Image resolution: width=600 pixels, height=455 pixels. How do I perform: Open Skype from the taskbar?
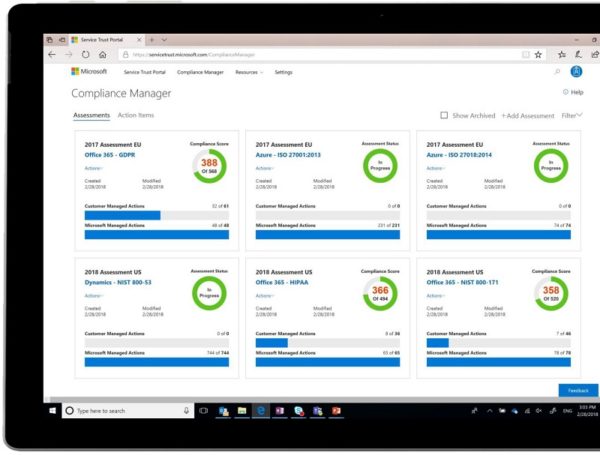pyautogui.click(x=299, y=411)
